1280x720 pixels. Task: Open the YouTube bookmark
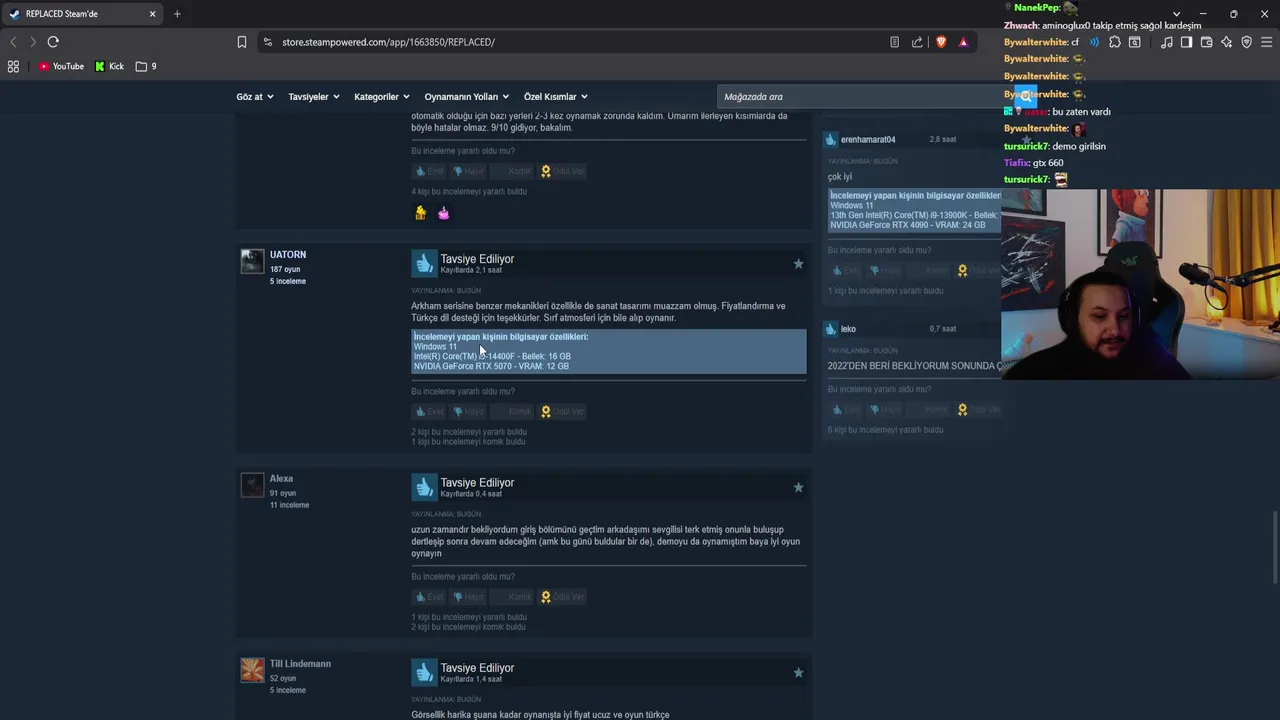[61, 66]
